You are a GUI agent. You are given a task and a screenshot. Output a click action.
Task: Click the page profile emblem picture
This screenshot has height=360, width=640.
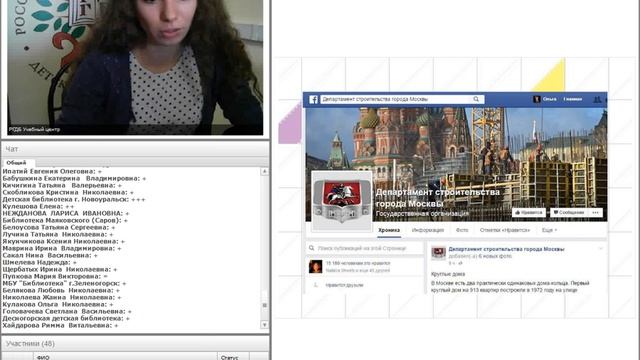point(342,201)
